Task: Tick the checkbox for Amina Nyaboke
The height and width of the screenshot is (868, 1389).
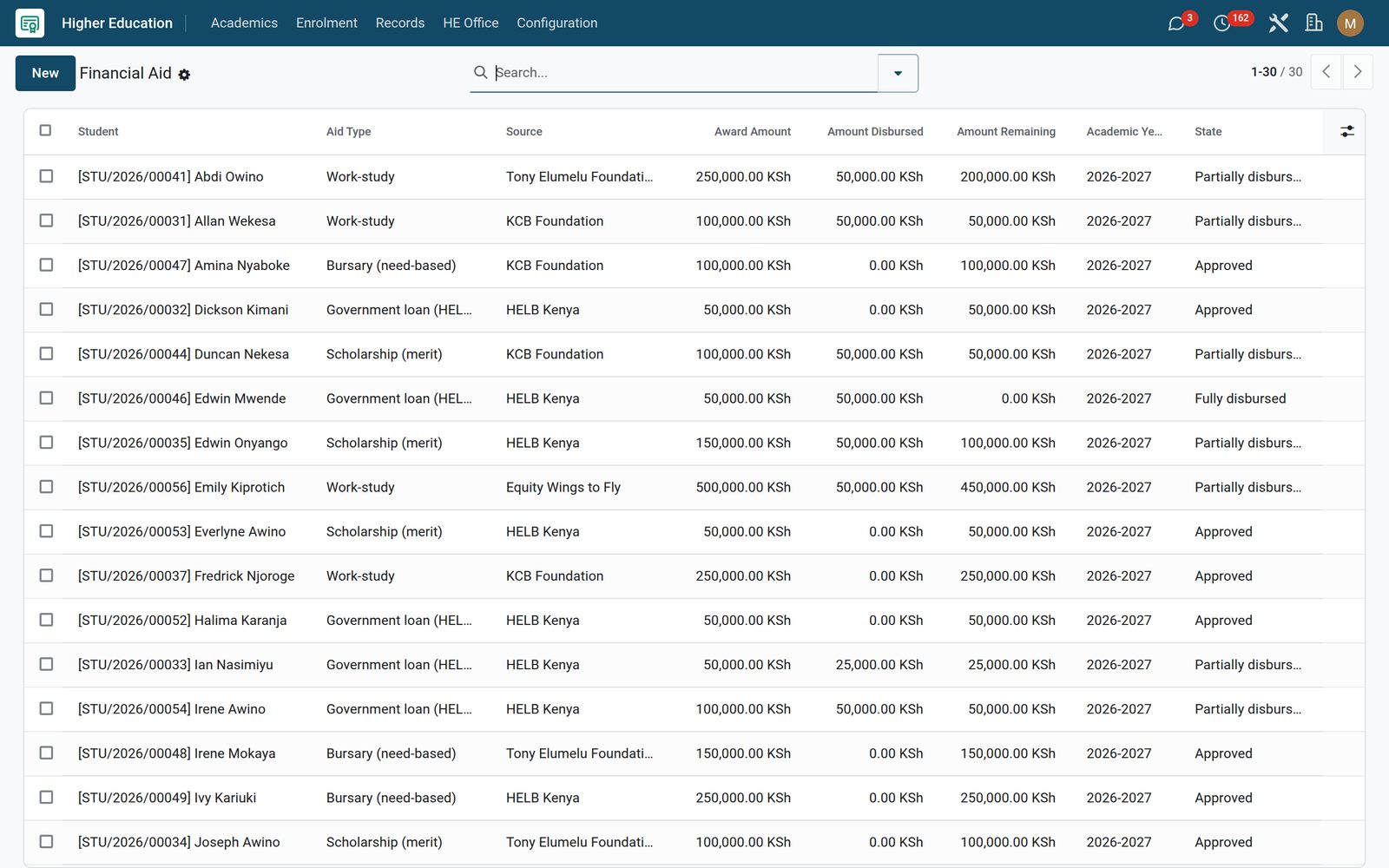Action: (x=46, y=265)
